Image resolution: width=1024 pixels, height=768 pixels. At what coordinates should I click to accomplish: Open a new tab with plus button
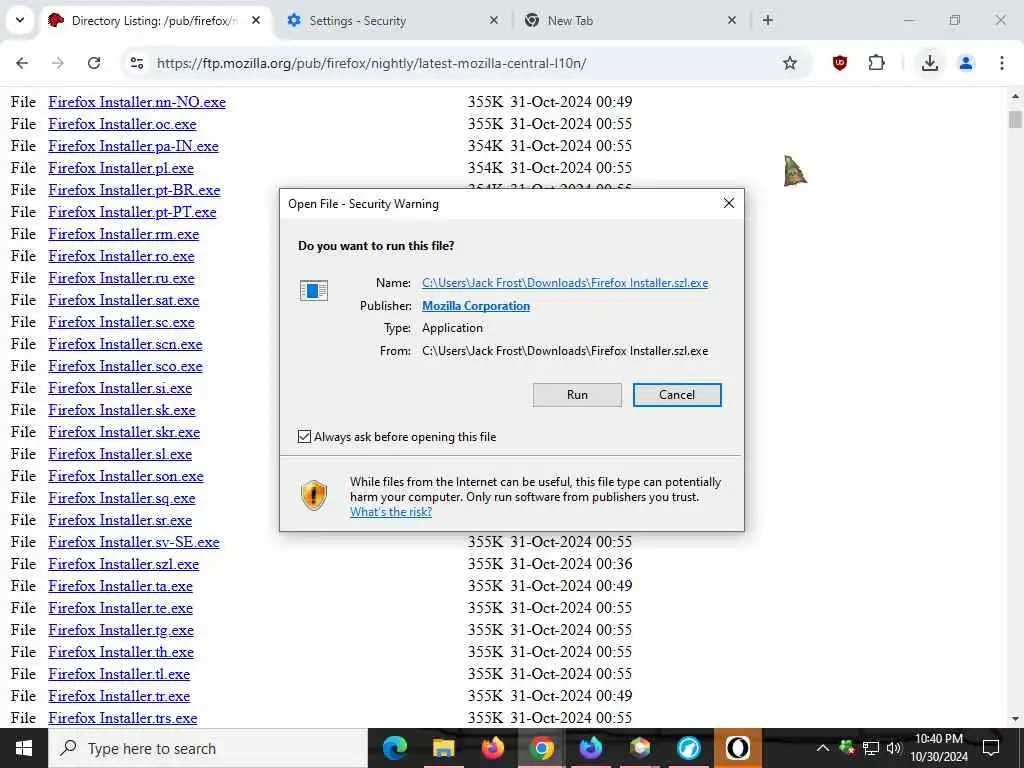click(767, 20)
